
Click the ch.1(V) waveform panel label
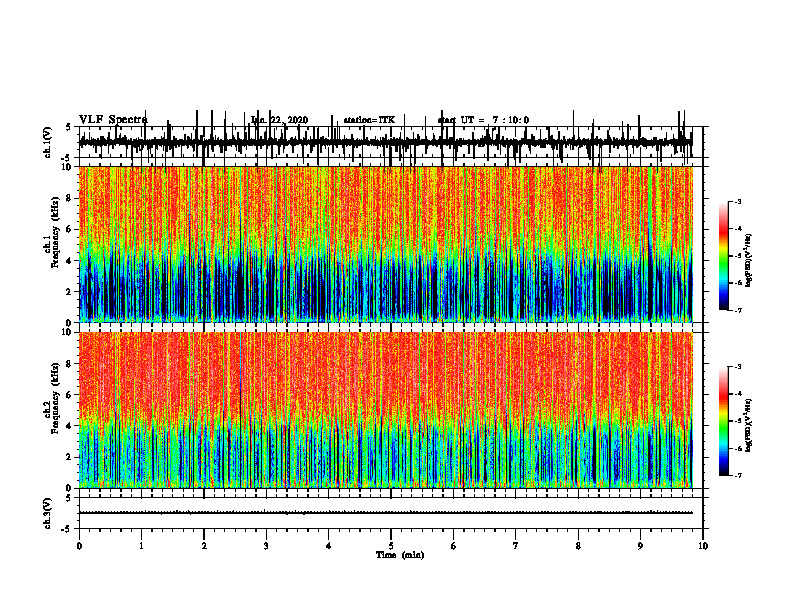(47, 142)
